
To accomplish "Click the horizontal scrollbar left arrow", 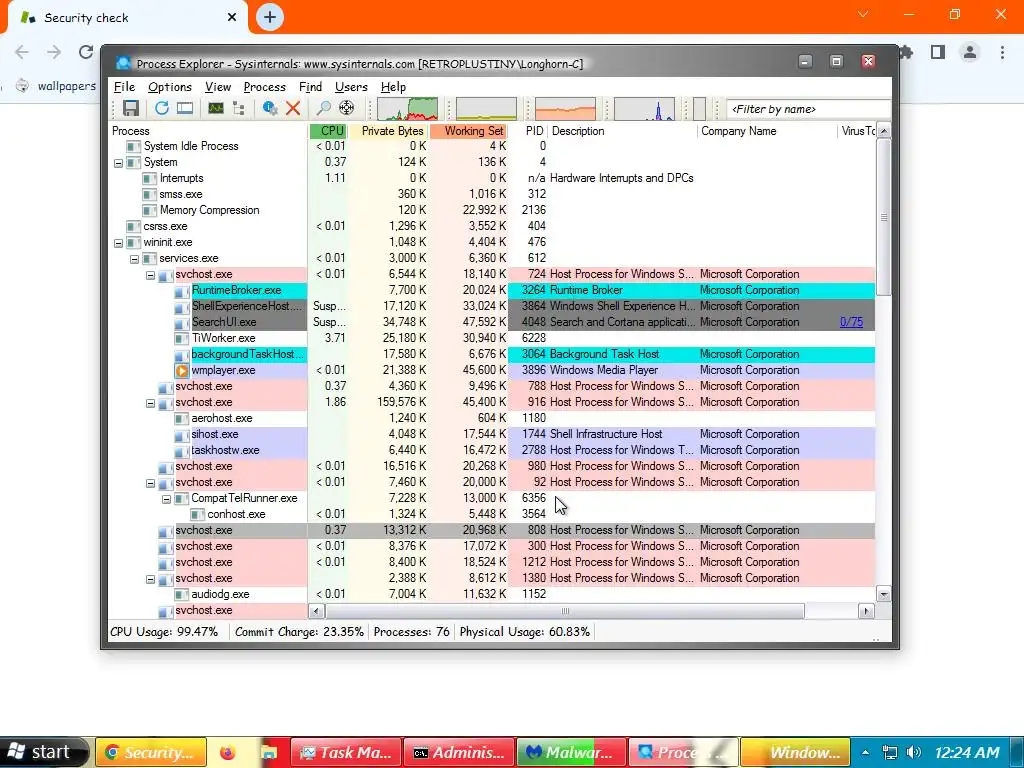I will (317, 611).
